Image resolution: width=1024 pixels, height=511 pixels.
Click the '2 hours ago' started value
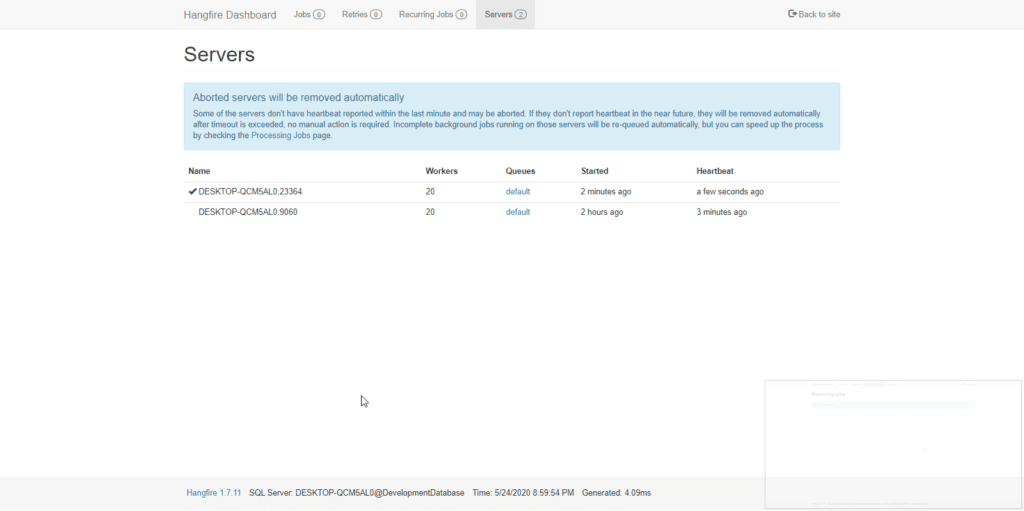click(602, 212)
